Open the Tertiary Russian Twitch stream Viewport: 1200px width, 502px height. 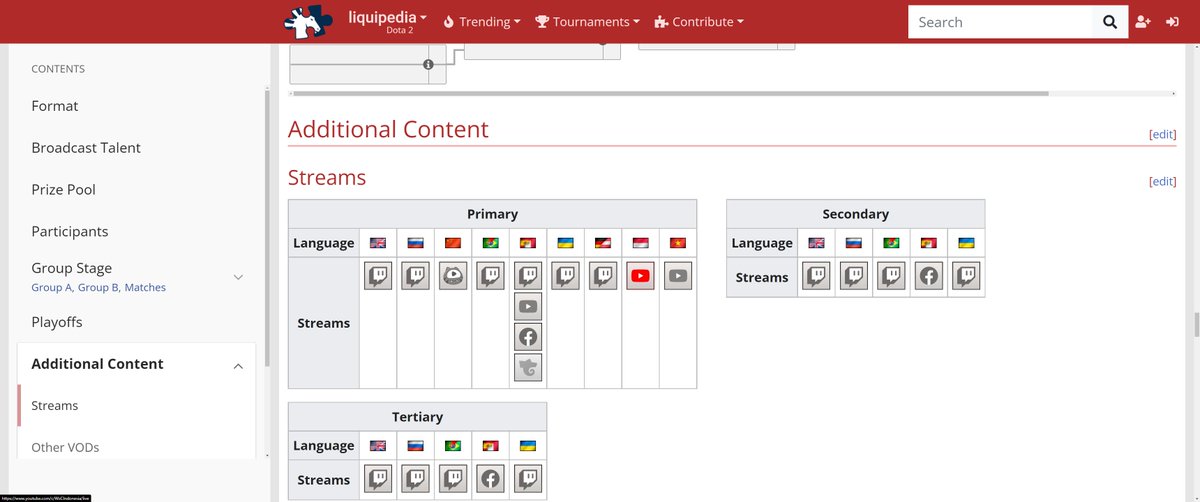tap(416, 479)
